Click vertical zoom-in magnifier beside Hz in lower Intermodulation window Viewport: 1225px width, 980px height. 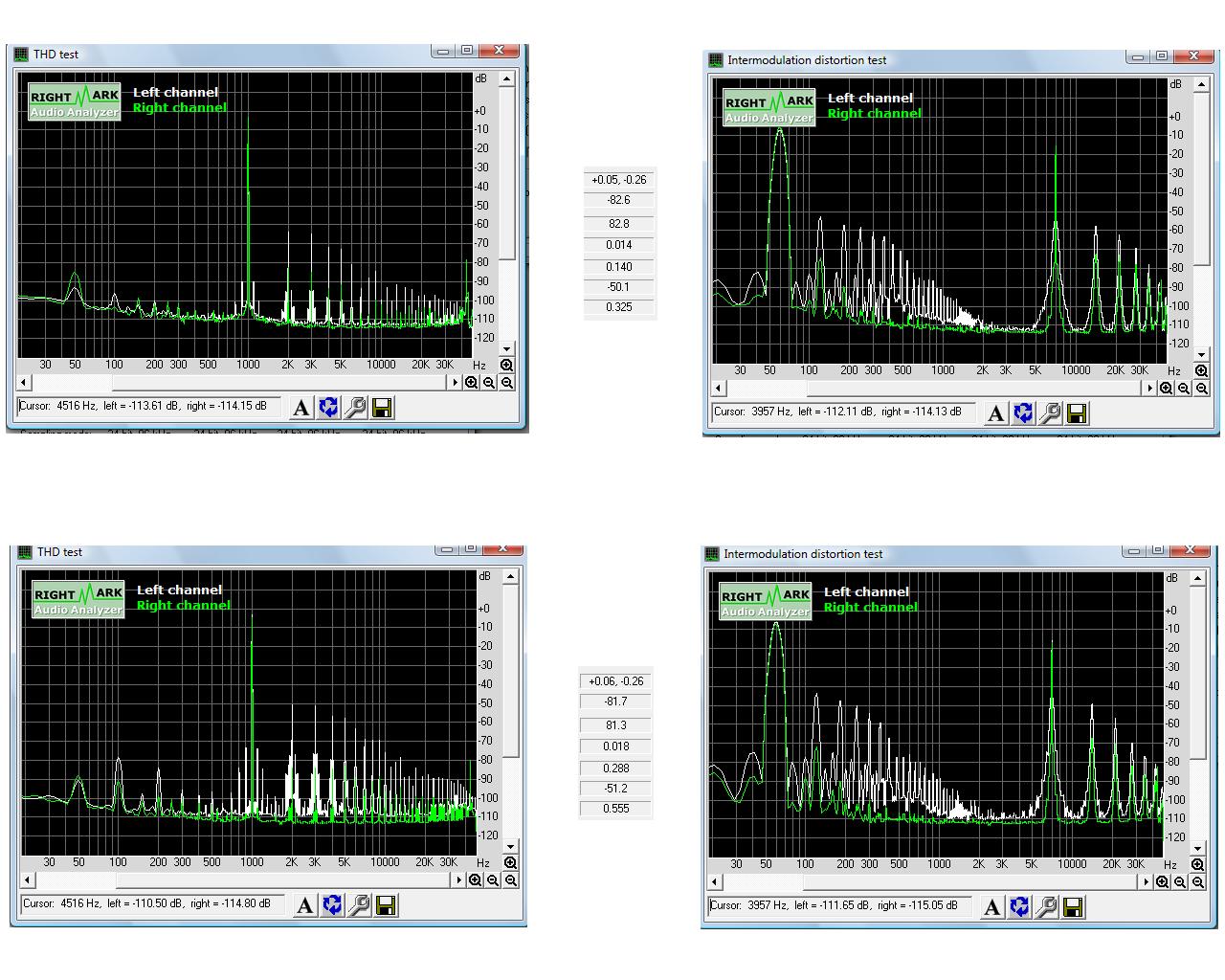1198,865
